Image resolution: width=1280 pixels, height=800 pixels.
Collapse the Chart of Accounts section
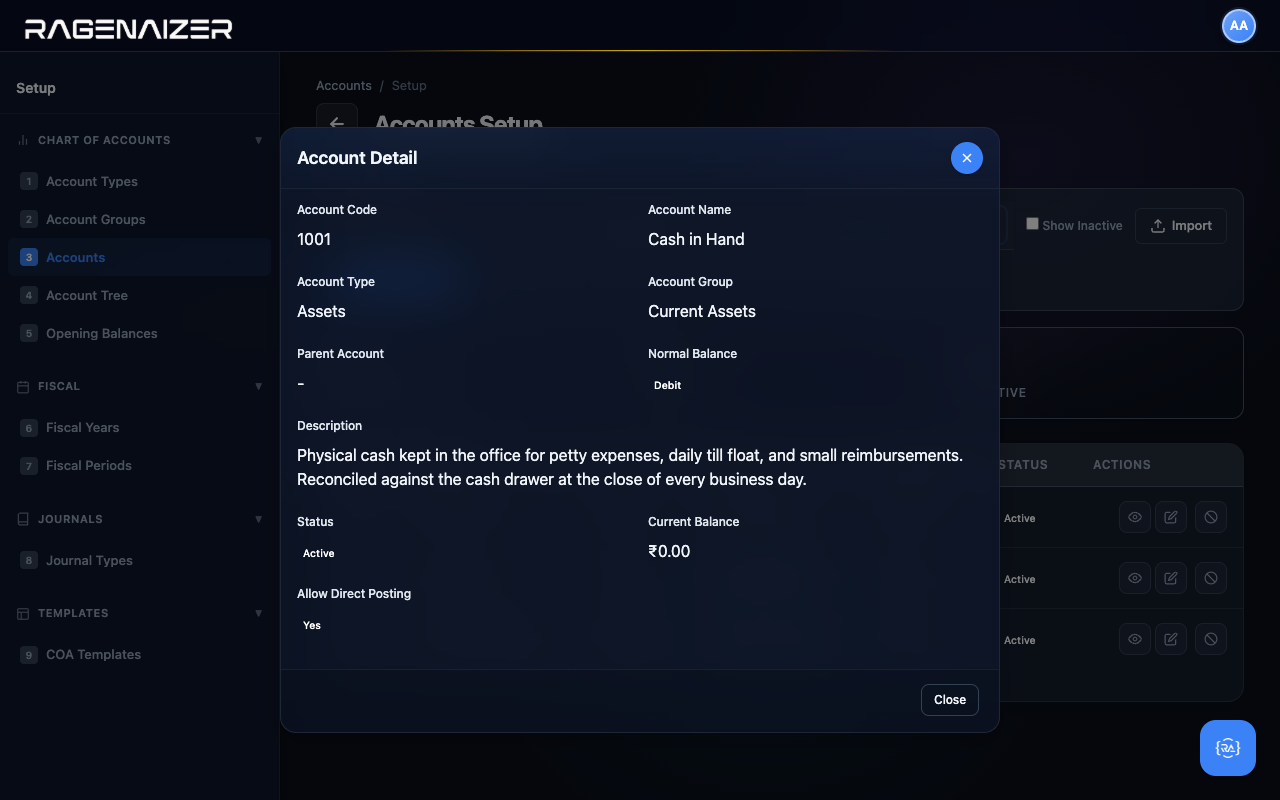tap(259, 140)
